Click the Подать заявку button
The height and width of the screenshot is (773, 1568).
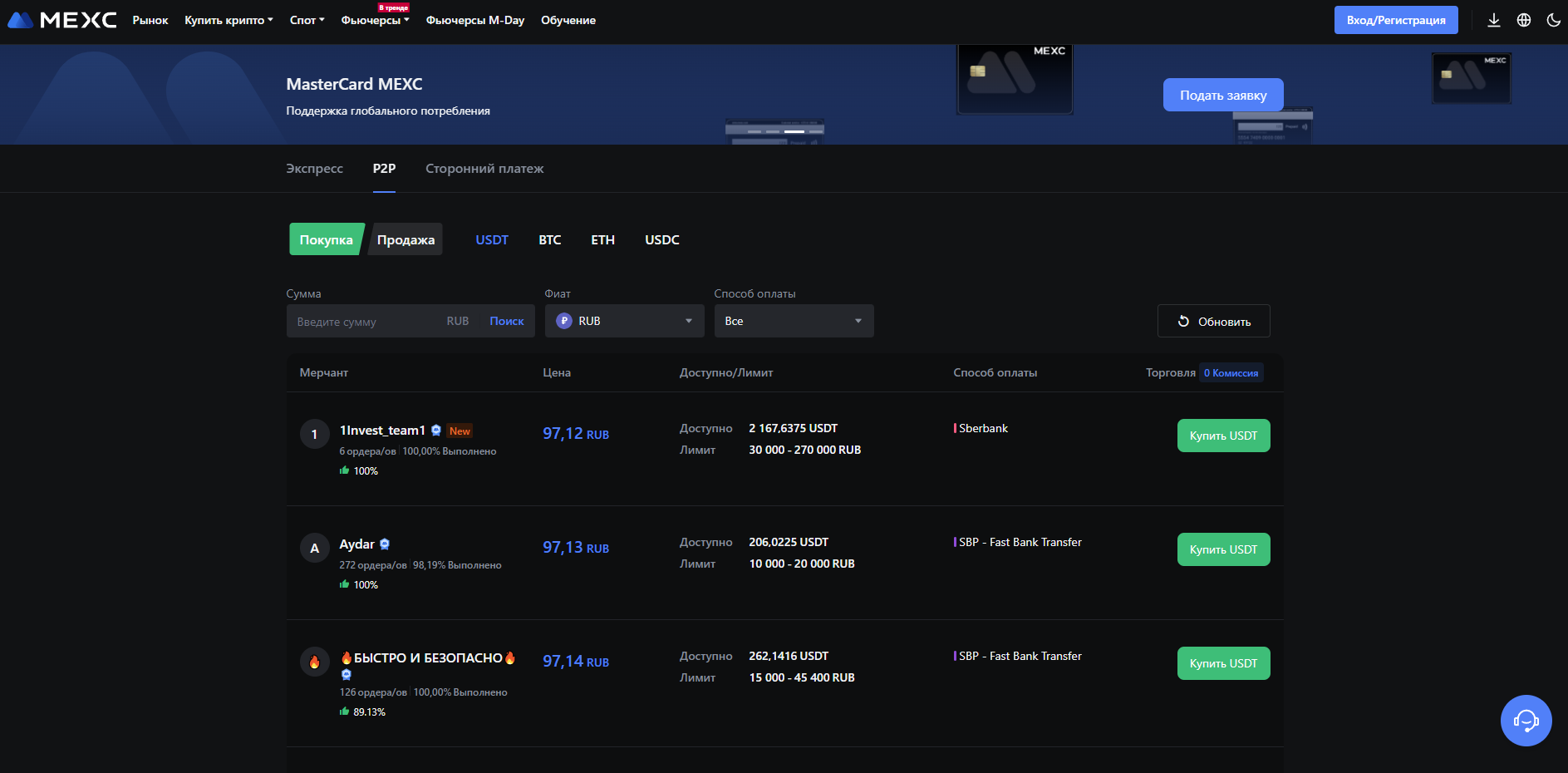click(x=1223, y=95)
